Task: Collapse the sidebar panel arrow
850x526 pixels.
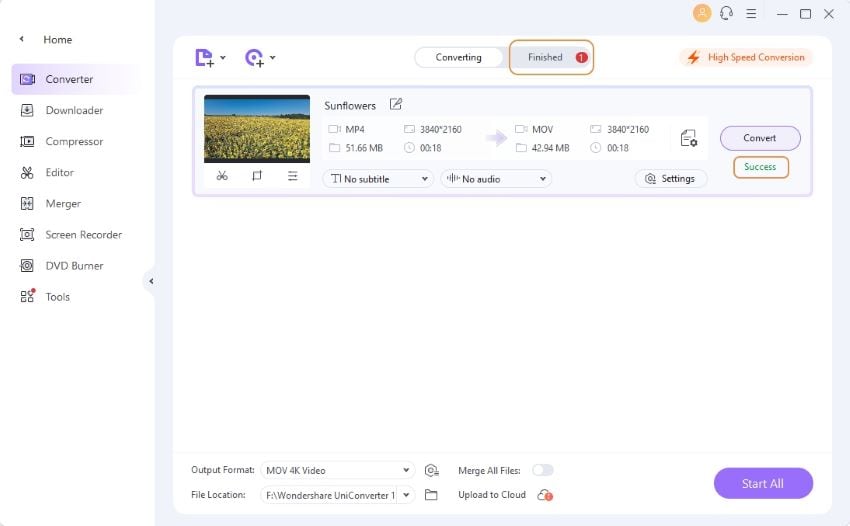Action: click(x=151, y=281)
